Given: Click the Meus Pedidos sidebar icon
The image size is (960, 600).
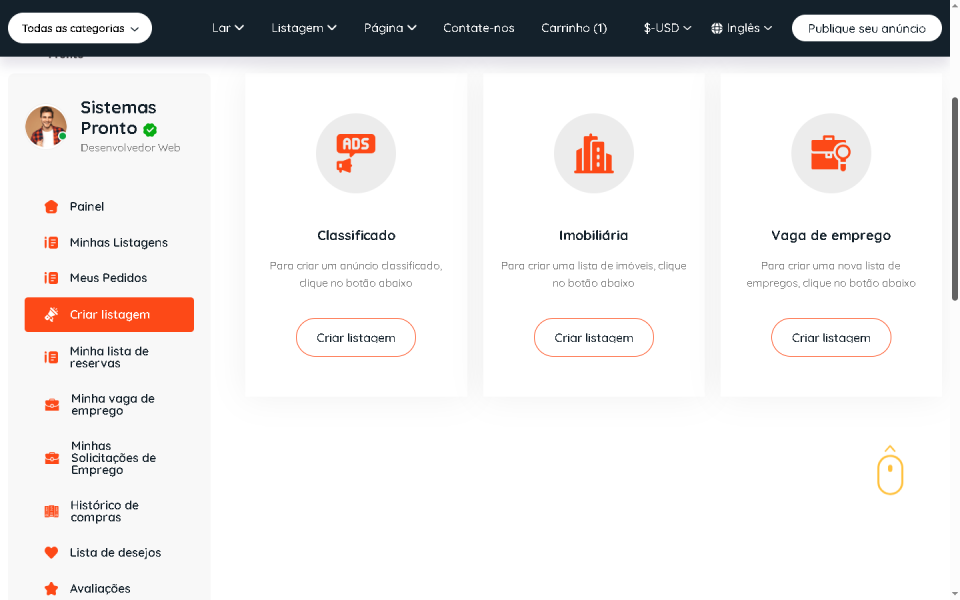Looking at the screenshot, I should 50,277.
